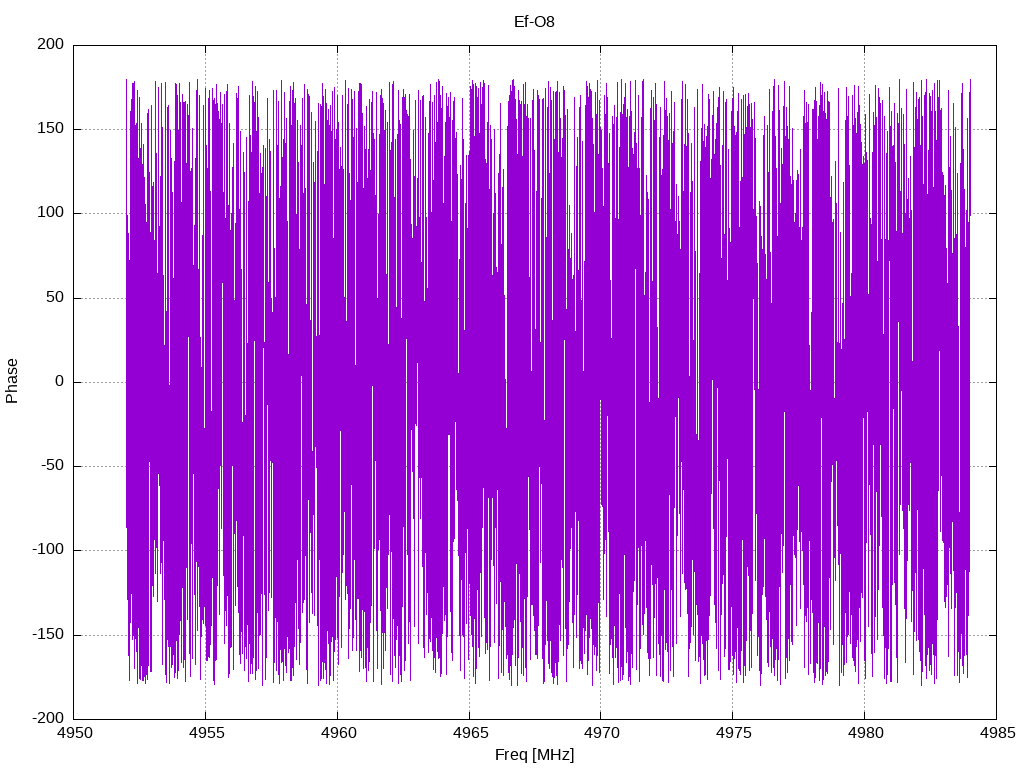Image resolution: width=1024 pixels, height=768 pixels.
Task: Select the 4970 x-axis tick label
Action: point(601,733)
